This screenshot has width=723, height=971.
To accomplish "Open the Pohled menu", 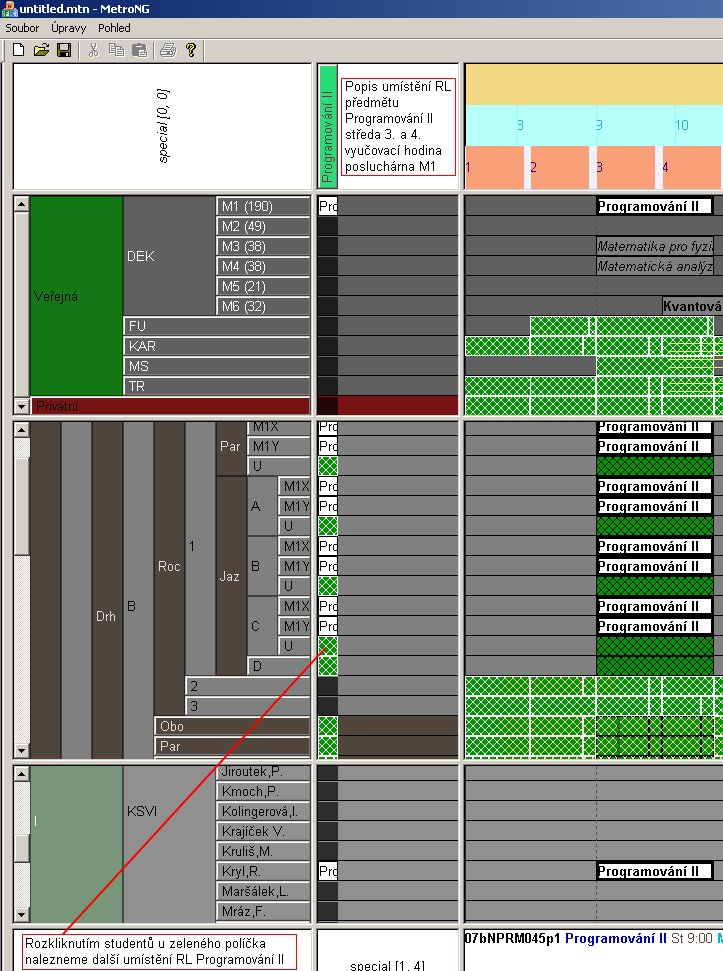I will (114, 28).
